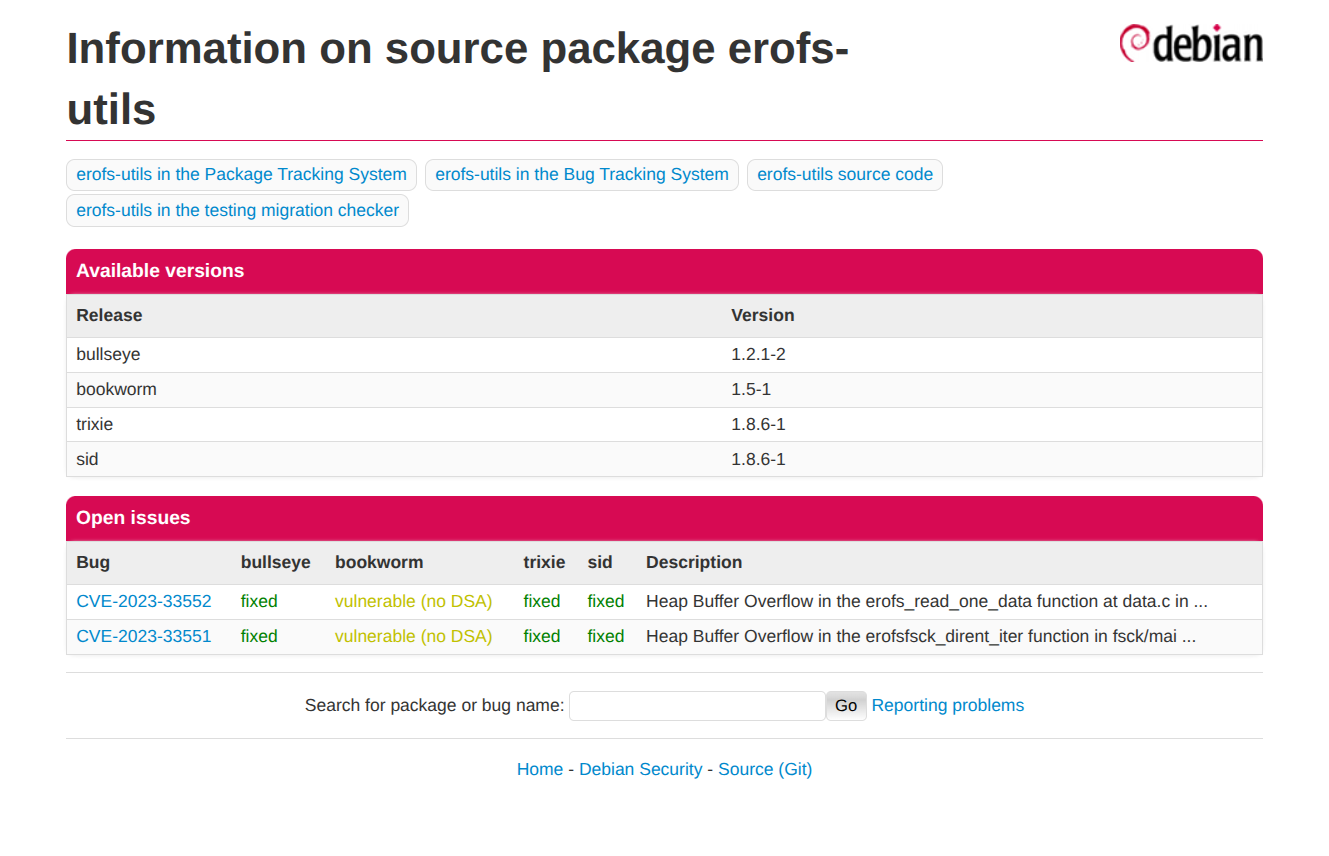
Task: Open CVE-2023-33552 bug page
Action: click(x=144, y=602)
